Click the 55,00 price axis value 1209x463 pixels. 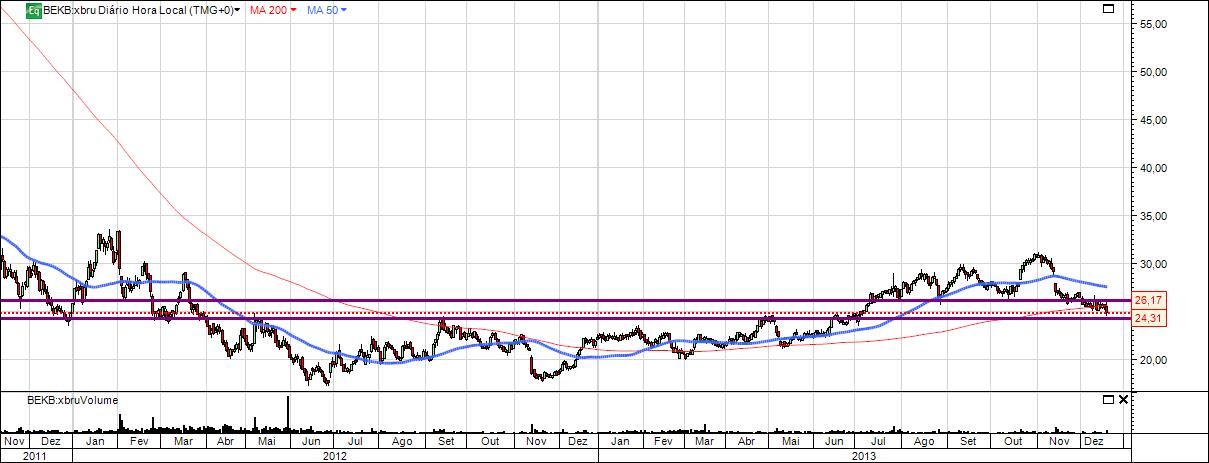[1154, 24]
